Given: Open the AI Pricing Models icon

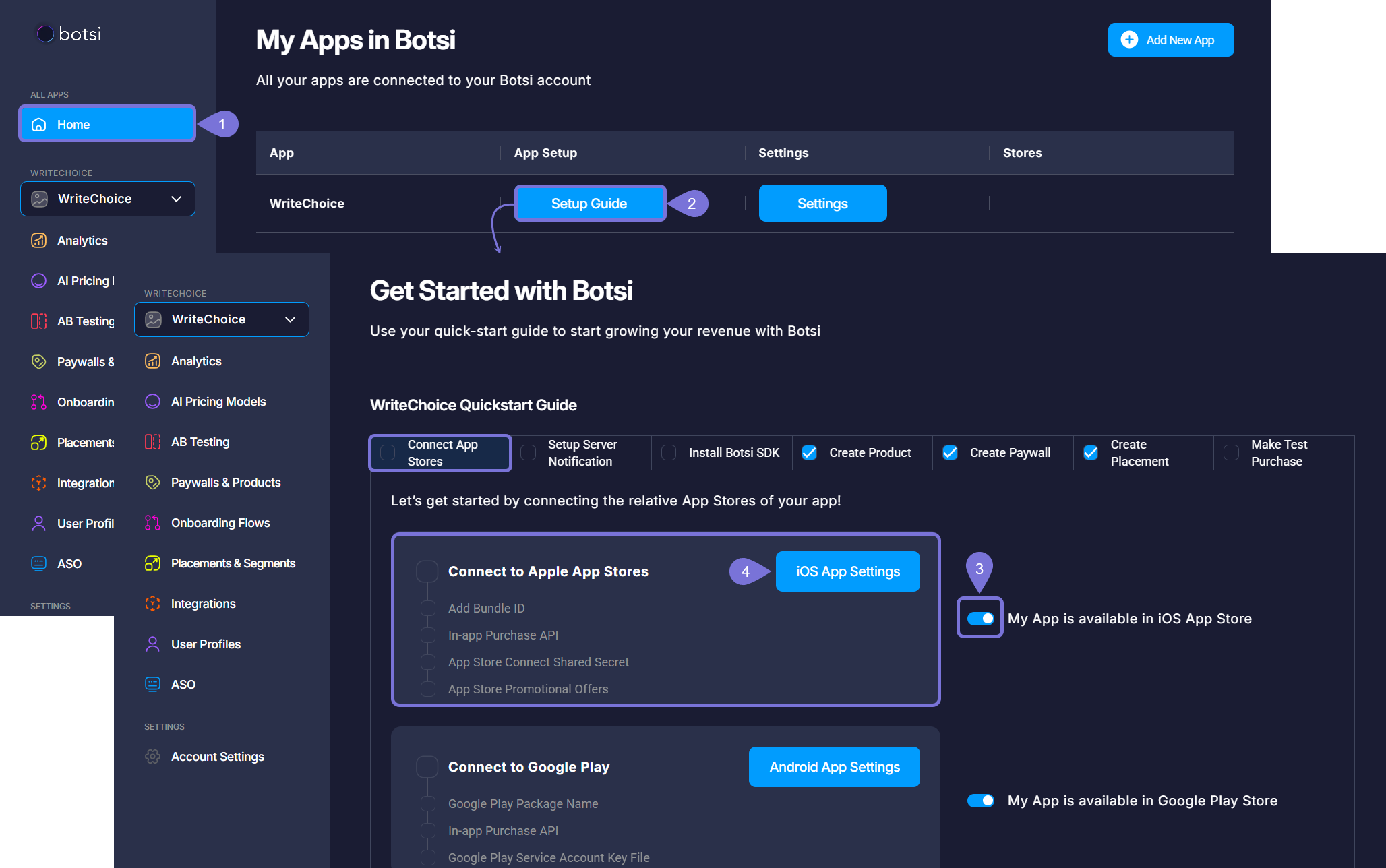Looking at the screenshot, I should pos(153,402).
